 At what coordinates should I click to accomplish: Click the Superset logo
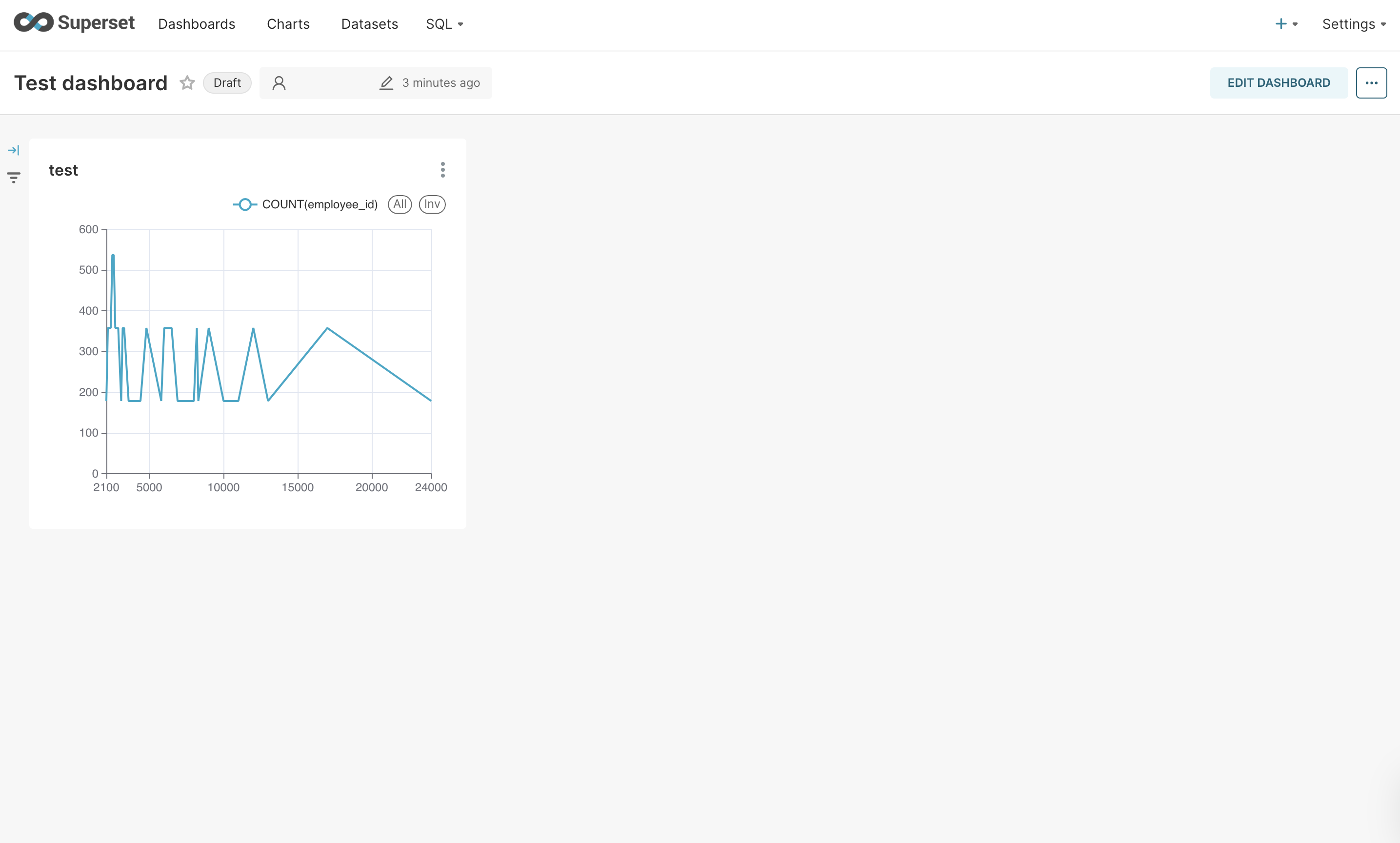click(74, 23)
